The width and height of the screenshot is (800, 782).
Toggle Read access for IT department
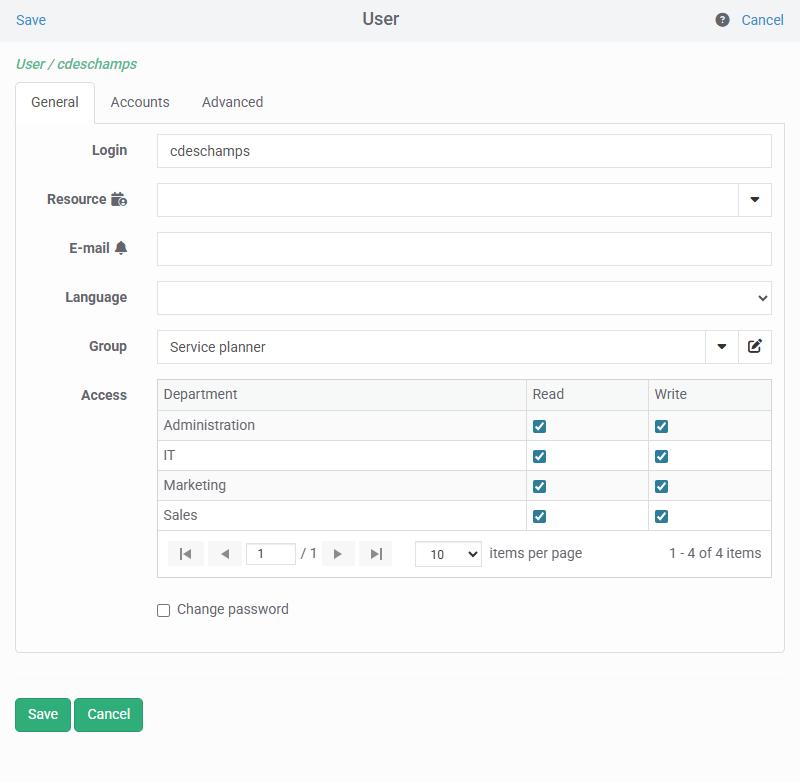tap(539, 456)
